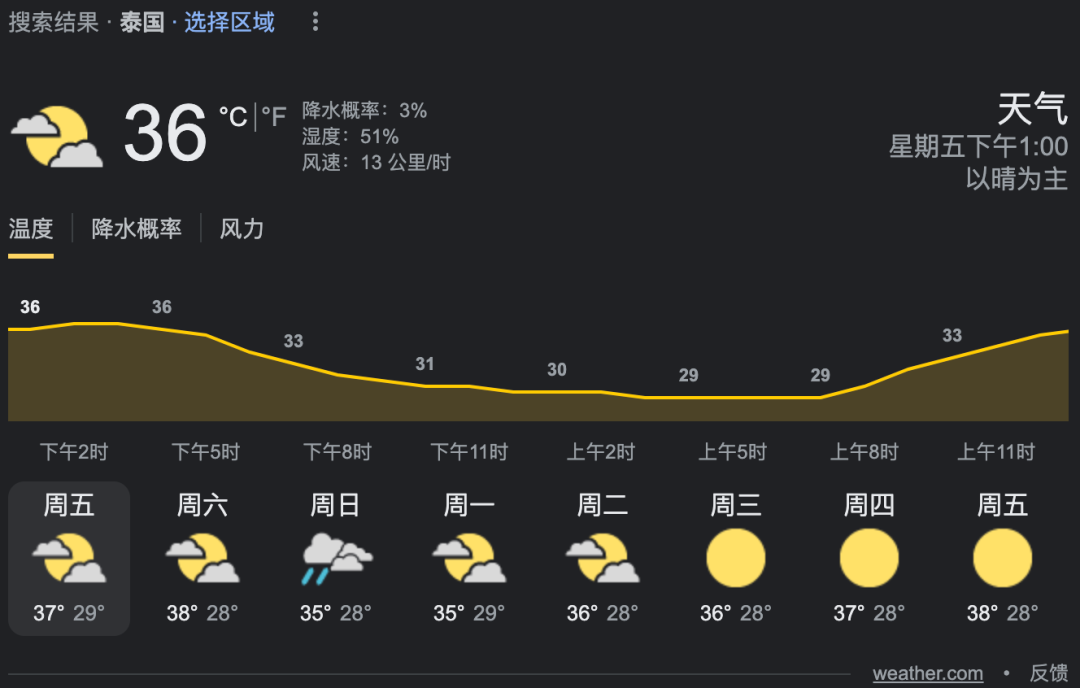
Task: Click the current weather partly cloudy icon
Action: click(57, 136)
